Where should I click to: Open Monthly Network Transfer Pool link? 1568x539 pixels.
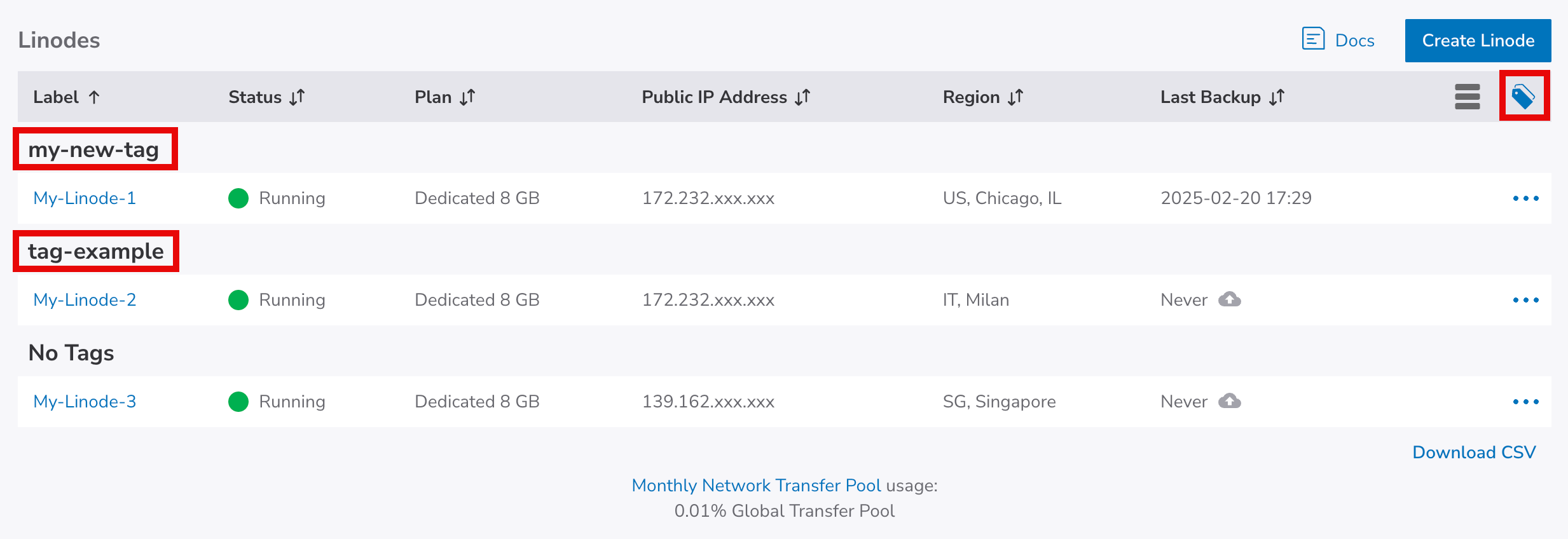point(756,486)
